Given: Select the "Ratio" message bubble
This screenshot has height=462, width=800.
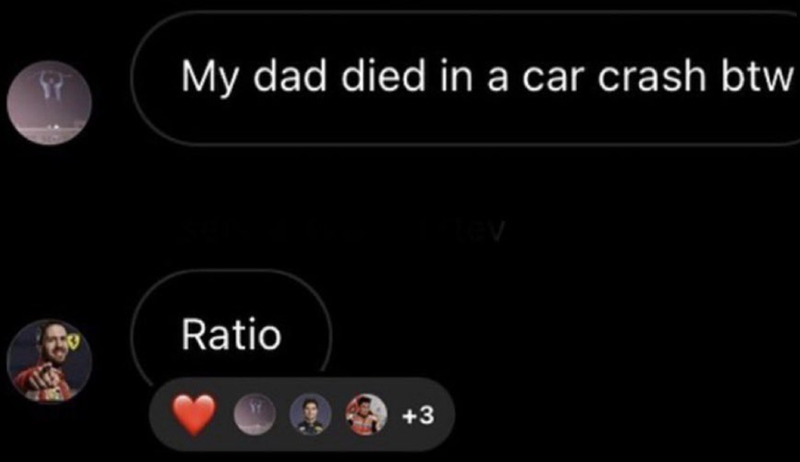Looking at the screenshot, I should [231, 334].
